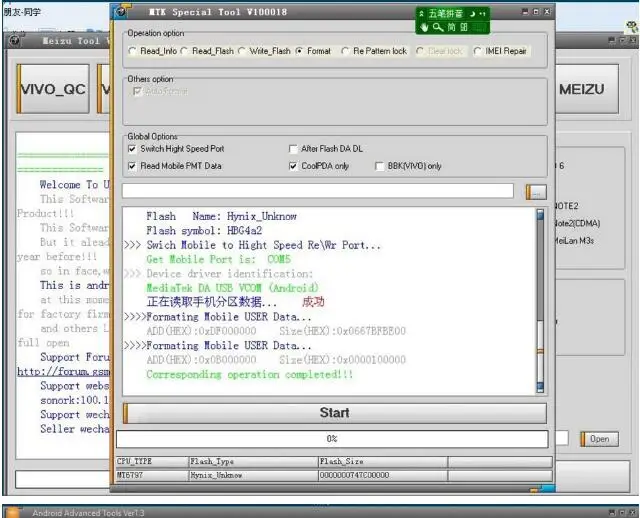This screenshot has width=640, height=518.
Task: Click the Meizu Tool window title icon
Action: (x=14, y=40)
